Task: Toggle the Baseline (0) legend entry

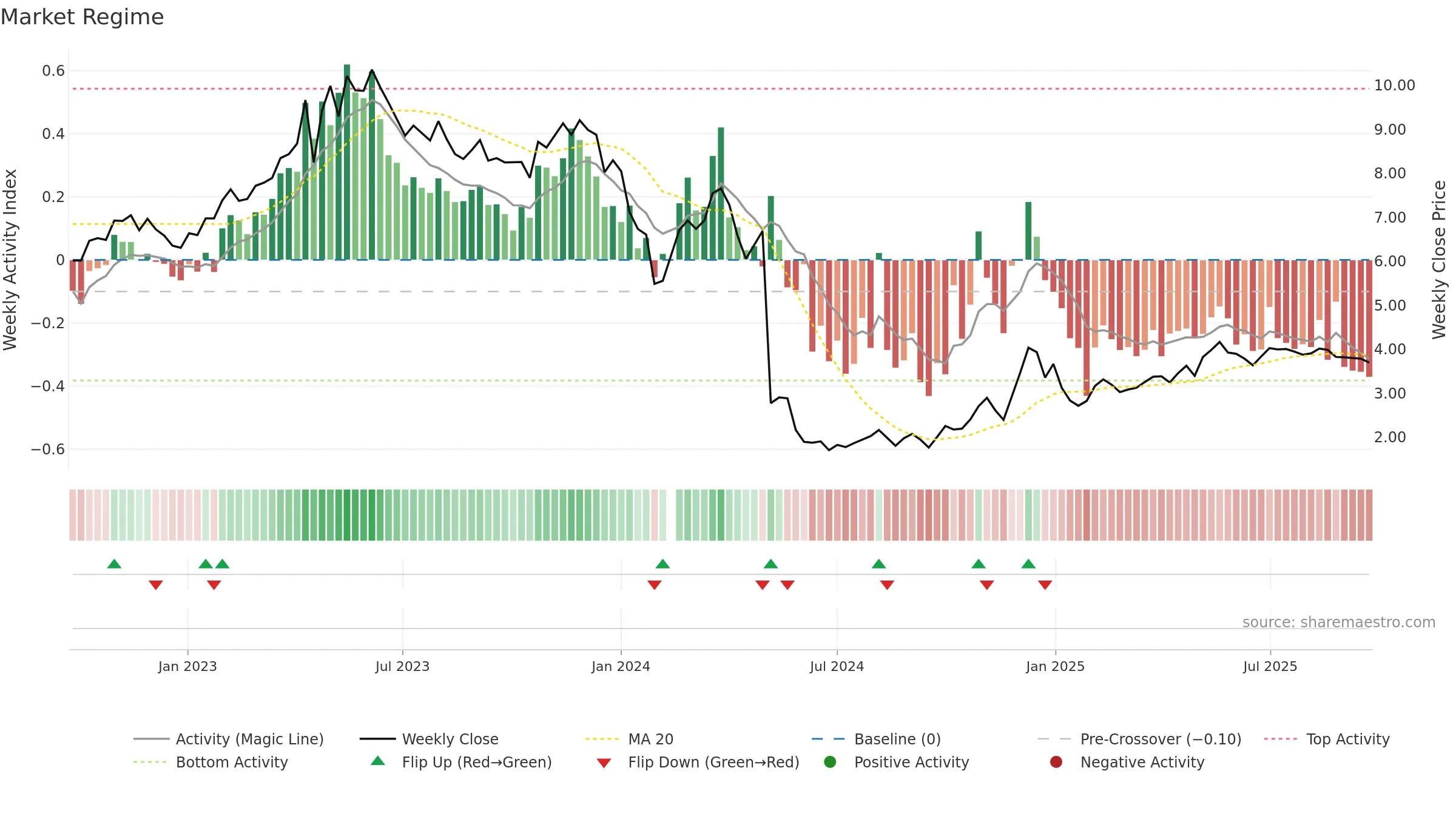Action: (876, 739)
